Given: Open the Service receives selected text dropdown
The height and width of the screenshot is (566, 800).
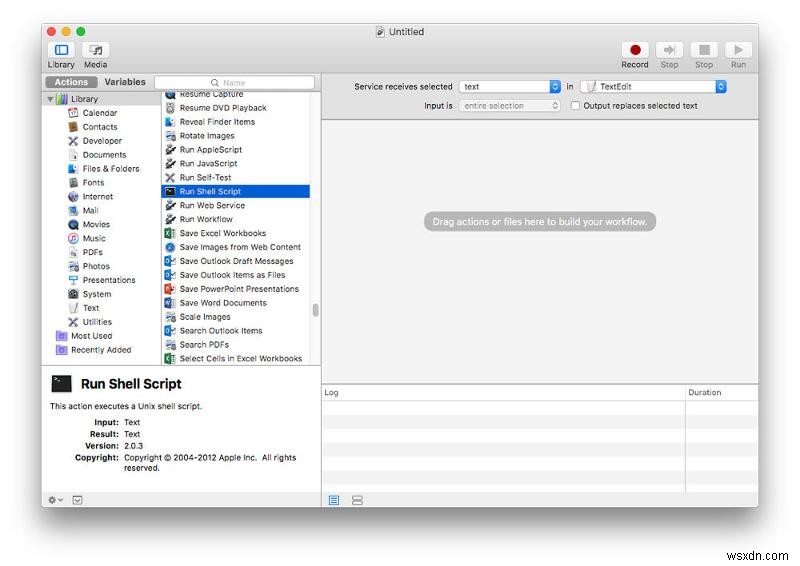Looking at the screenshot, I should (509, 87).
